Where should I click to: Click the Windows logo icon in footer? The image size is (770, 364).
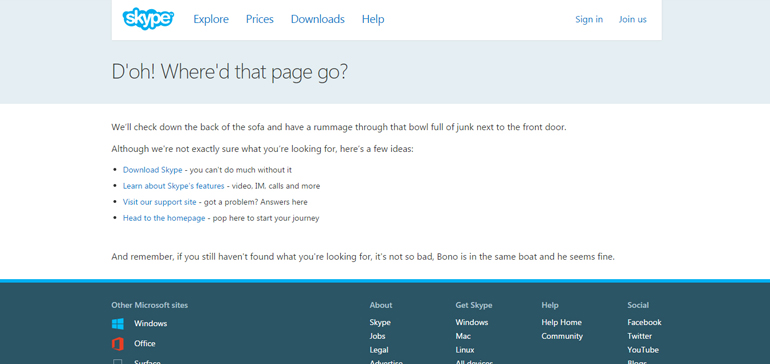(x=117, y=323)
